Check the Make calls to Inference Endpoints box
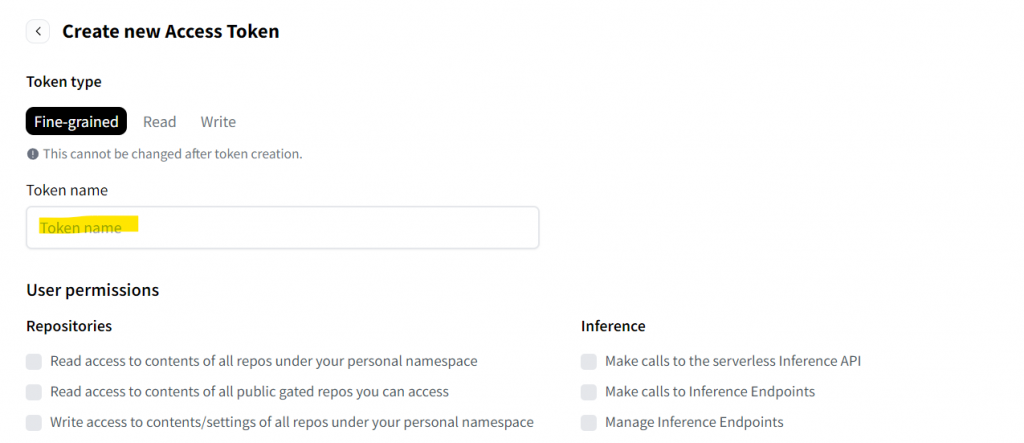The image size is (1024, 443). point(589,392)
